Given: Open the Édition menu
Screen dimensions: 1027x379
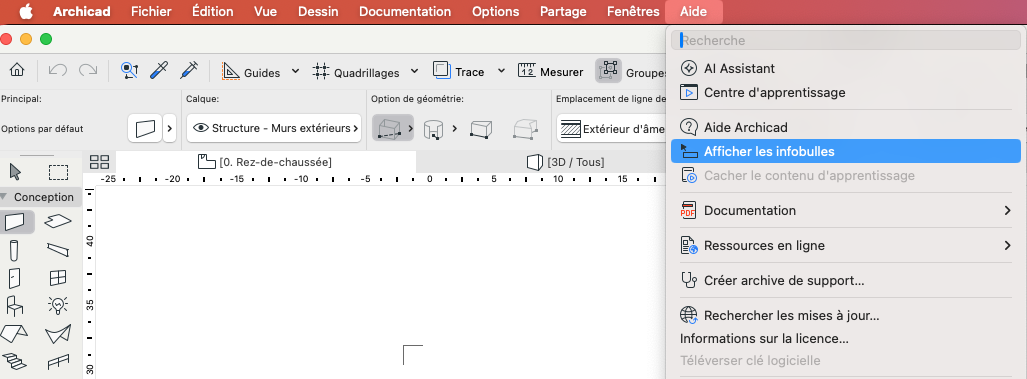Looking at the screenshot, I should (x=213, y=11).
